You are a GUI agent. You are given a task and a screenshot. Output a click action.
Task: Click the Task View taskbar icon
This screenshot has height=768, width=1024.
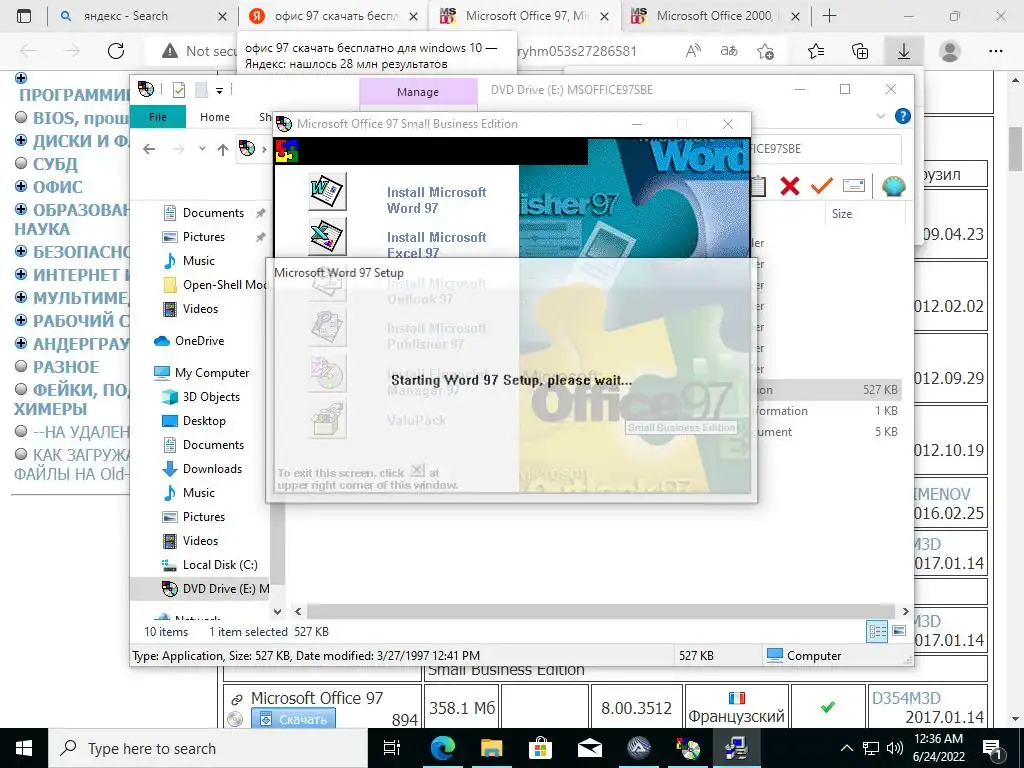coord(392,748)
